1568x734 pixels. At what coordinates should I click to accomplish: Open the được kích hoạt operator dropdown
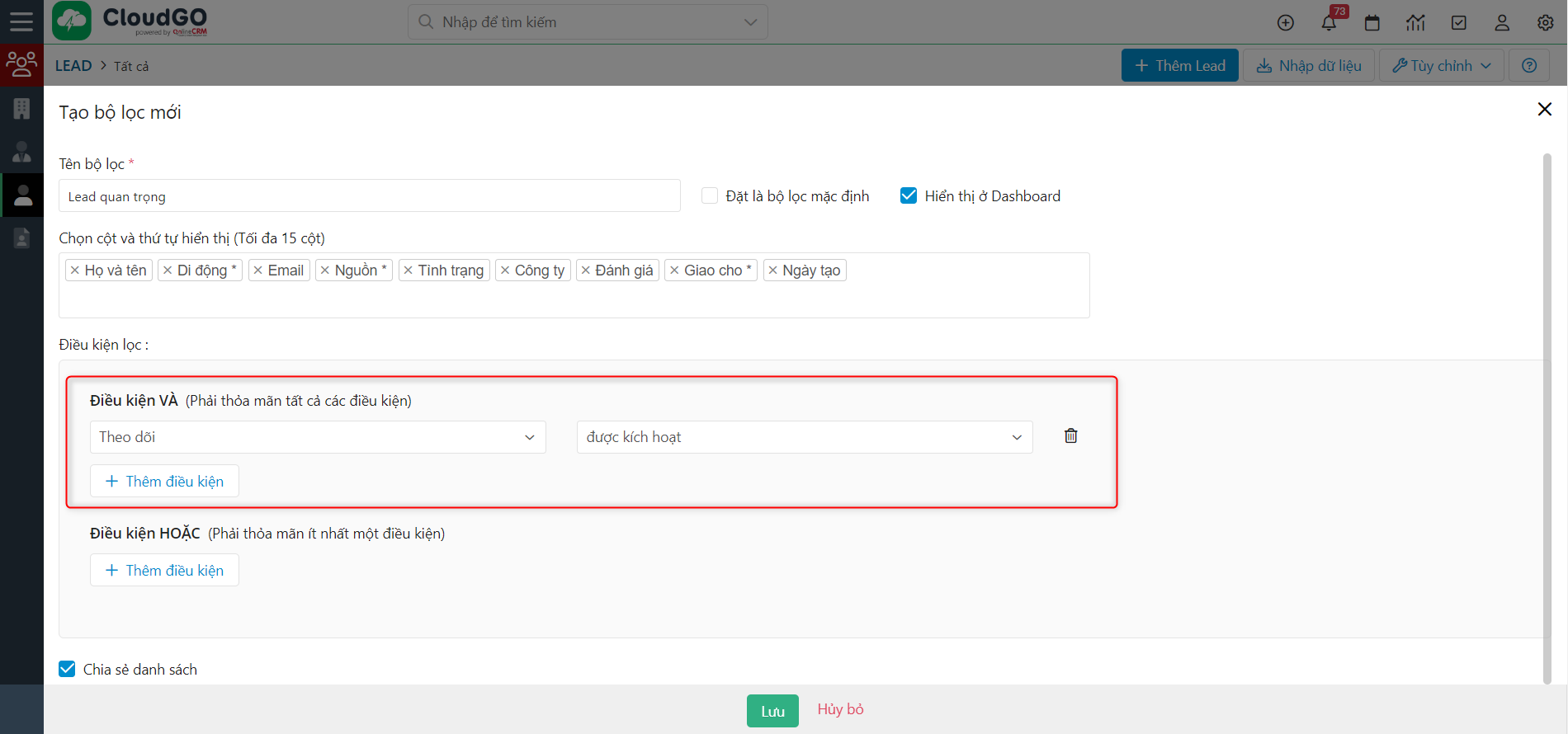pyautogui.click(x=805, y=437)
